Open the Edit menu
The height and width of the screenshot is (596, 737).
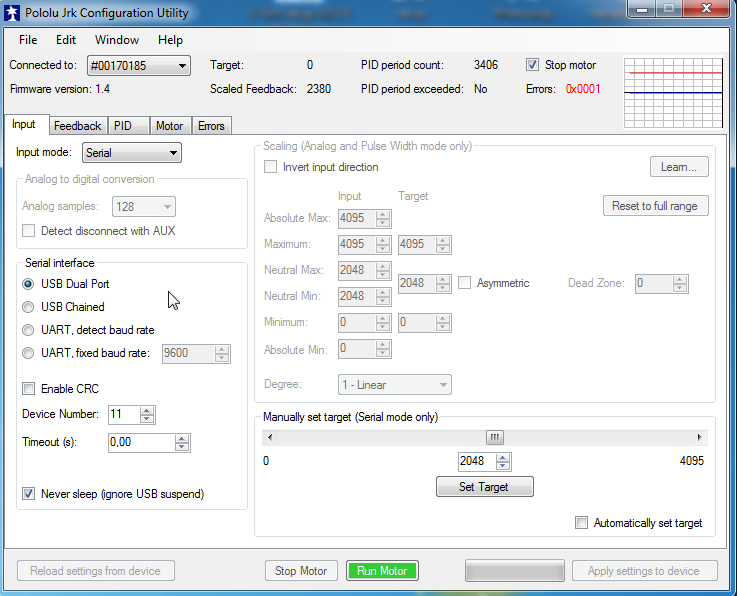tap(66, 40)
